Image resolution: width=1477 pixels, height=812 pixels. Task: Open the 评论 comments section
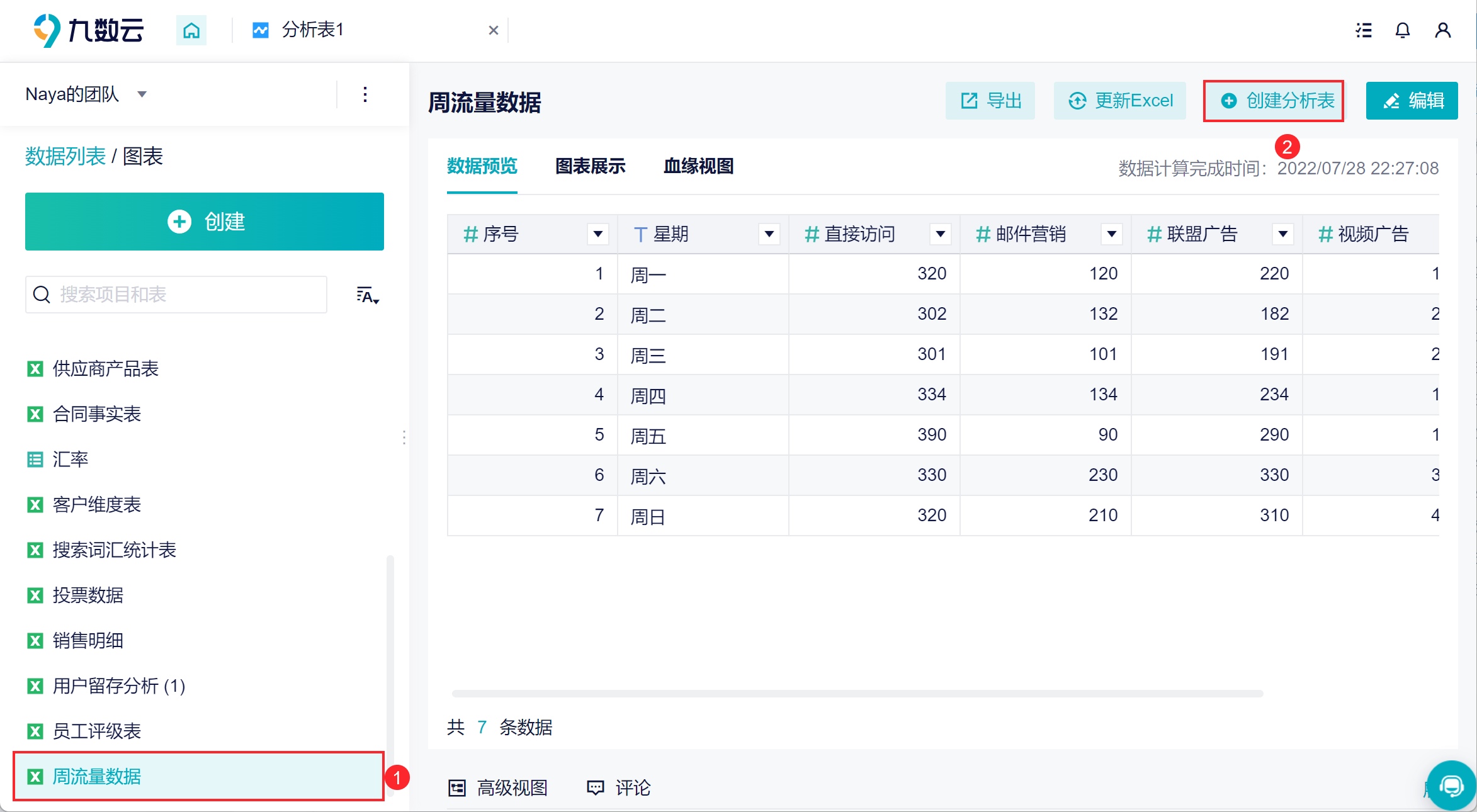click(x=619, y=787)
